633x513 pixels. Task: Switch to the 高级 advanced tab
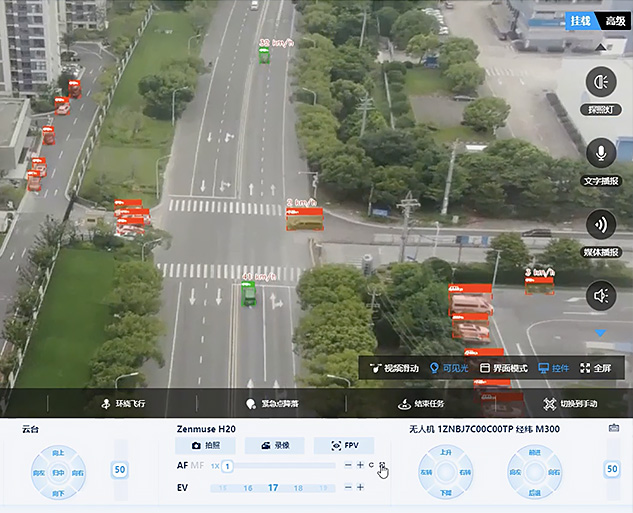pos(614,20)
